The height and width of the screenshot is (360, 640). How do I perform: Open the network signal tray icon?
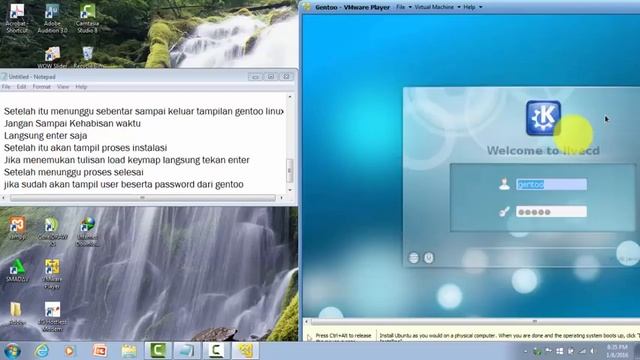[582, 351]
